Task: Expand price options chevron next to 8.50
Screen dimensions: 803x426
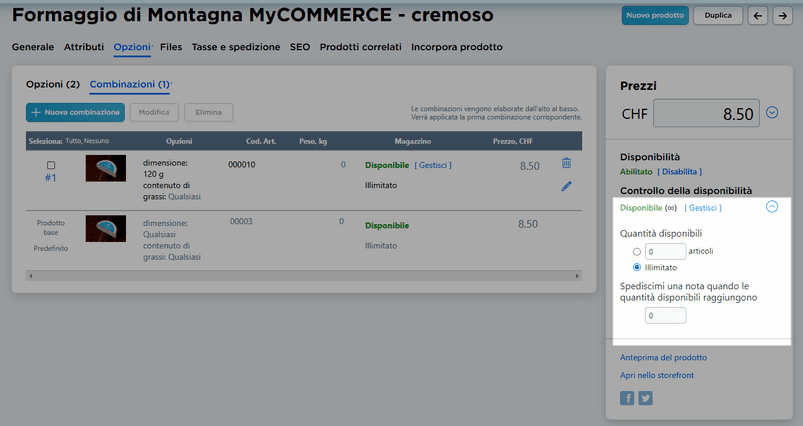Action: 772,113
